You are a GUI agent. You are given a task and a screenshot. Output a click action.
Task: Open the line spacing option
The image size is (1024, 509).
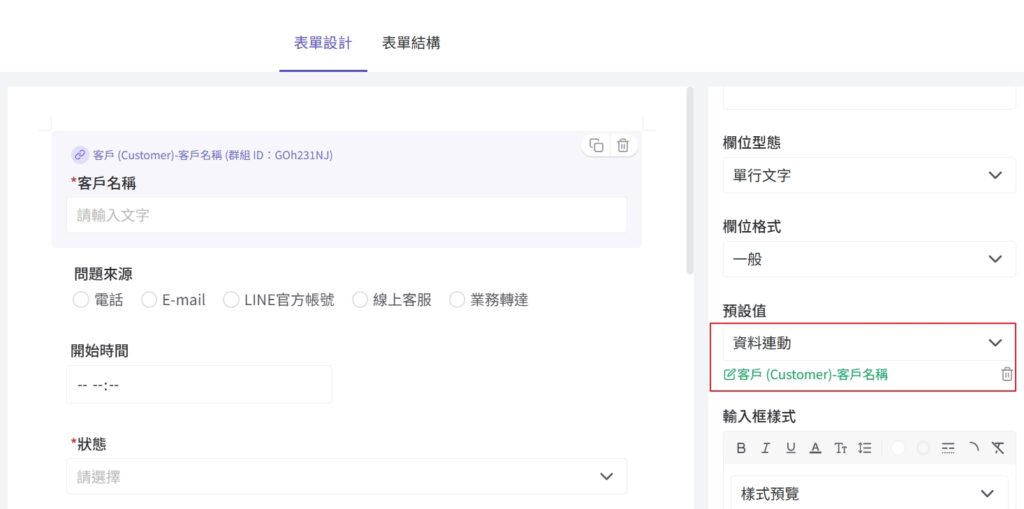(865, 448)
